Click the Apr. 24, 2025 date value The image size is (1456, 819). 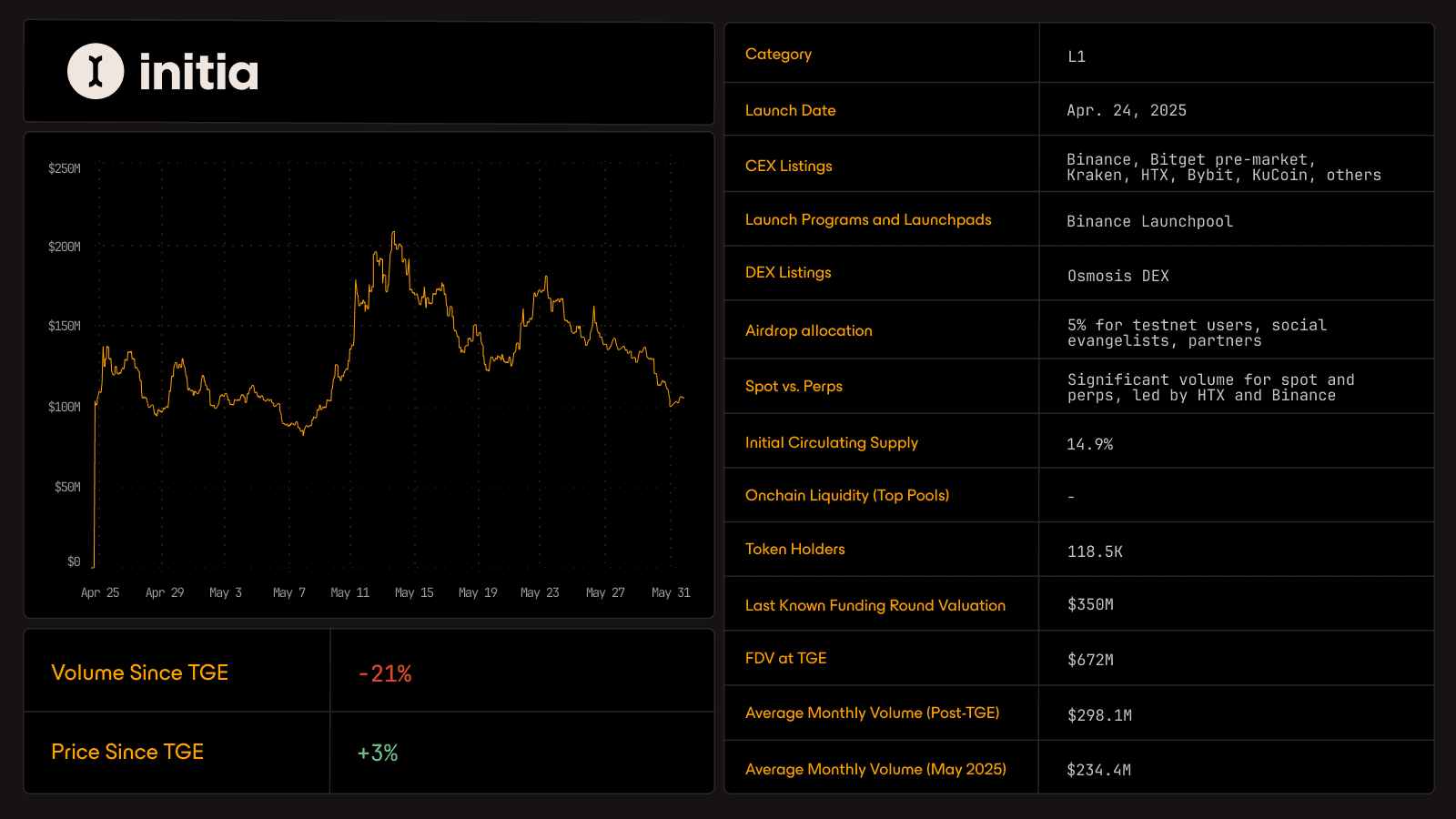(x=1127, y=110)
